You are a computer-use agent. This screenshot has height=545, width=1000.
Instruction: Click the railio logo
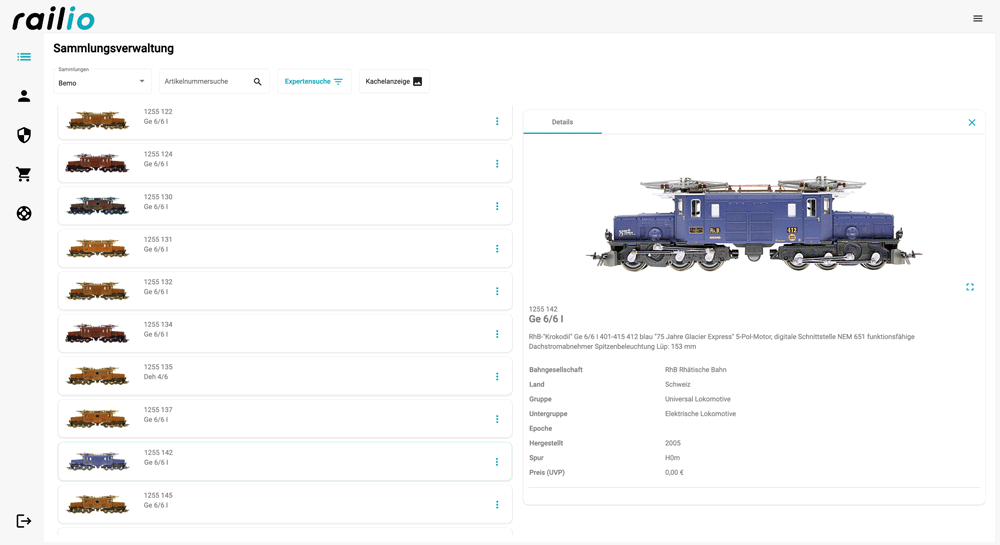click(x=54, y=19)
